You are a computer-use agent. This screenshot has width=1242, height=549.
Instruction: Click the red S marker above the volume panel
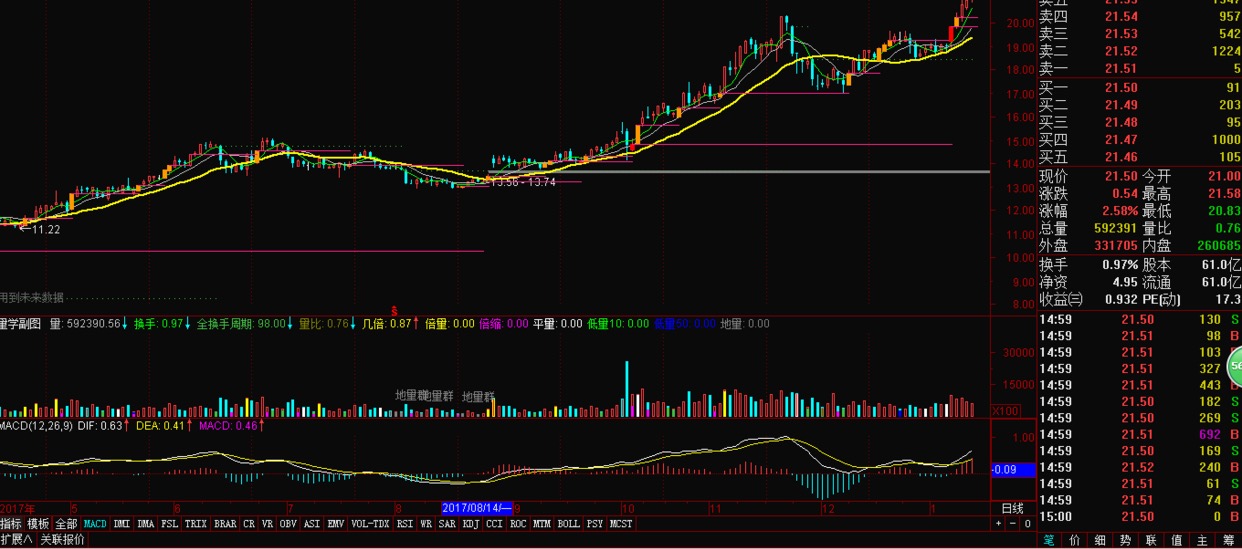tap(394, 310)
